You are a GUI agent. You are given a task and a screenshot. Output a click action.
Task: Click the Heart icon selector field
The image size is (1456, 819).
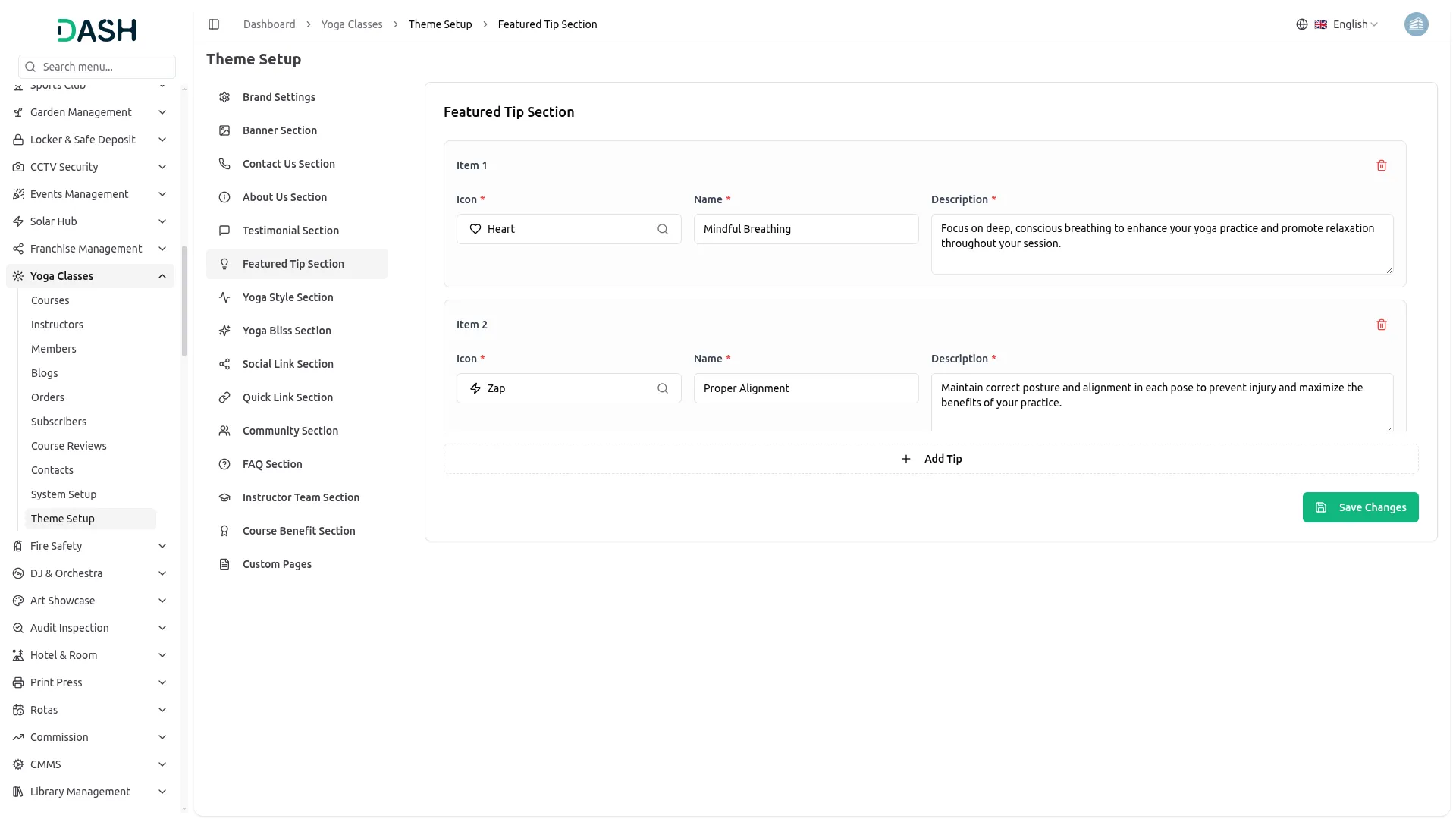coord(569,229)
